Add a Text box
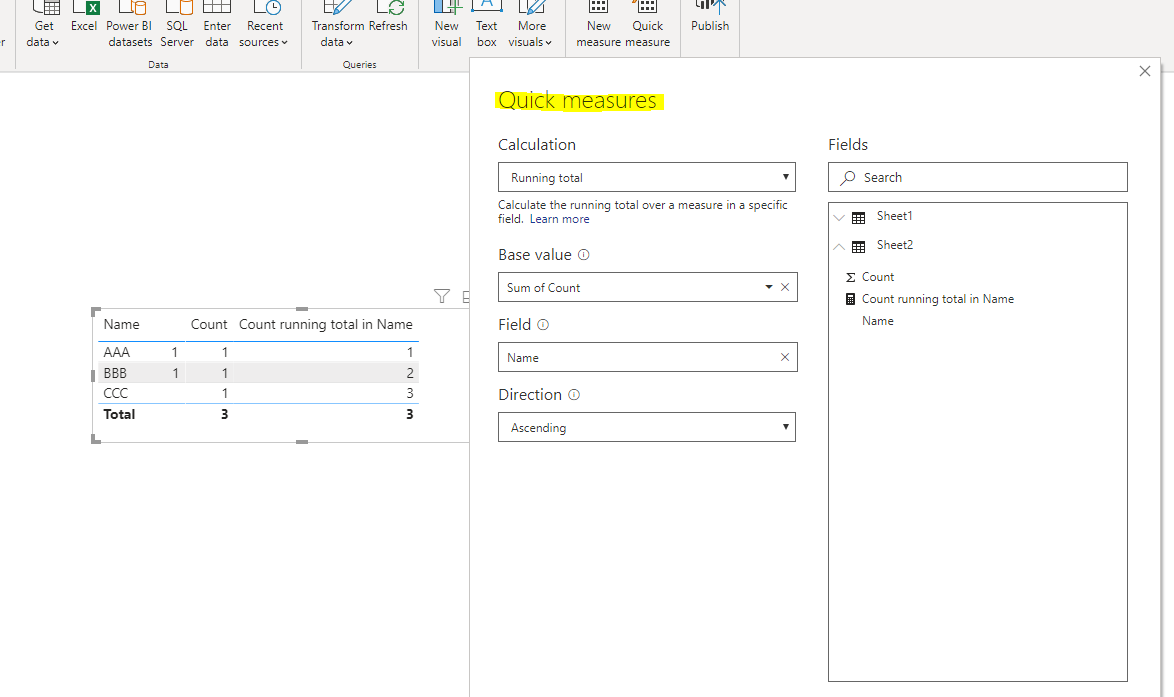 tap(487, 25)
